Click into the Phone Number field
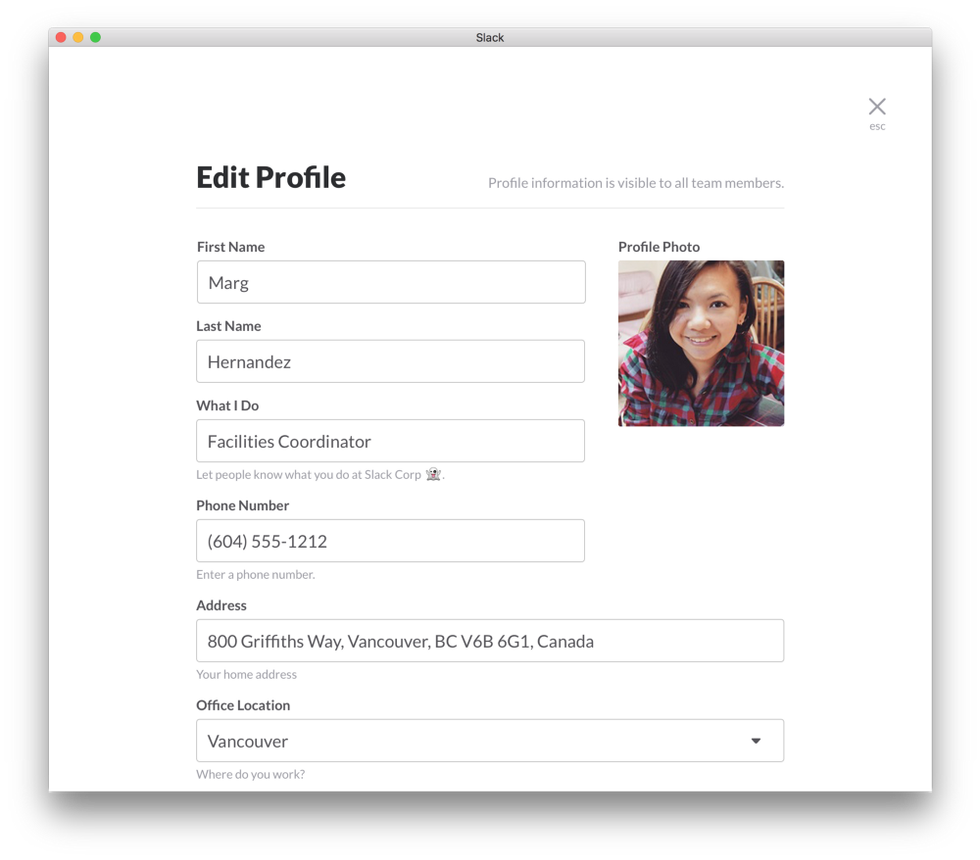The width and height of the screenshot is (980, 860). pos(390,541)
